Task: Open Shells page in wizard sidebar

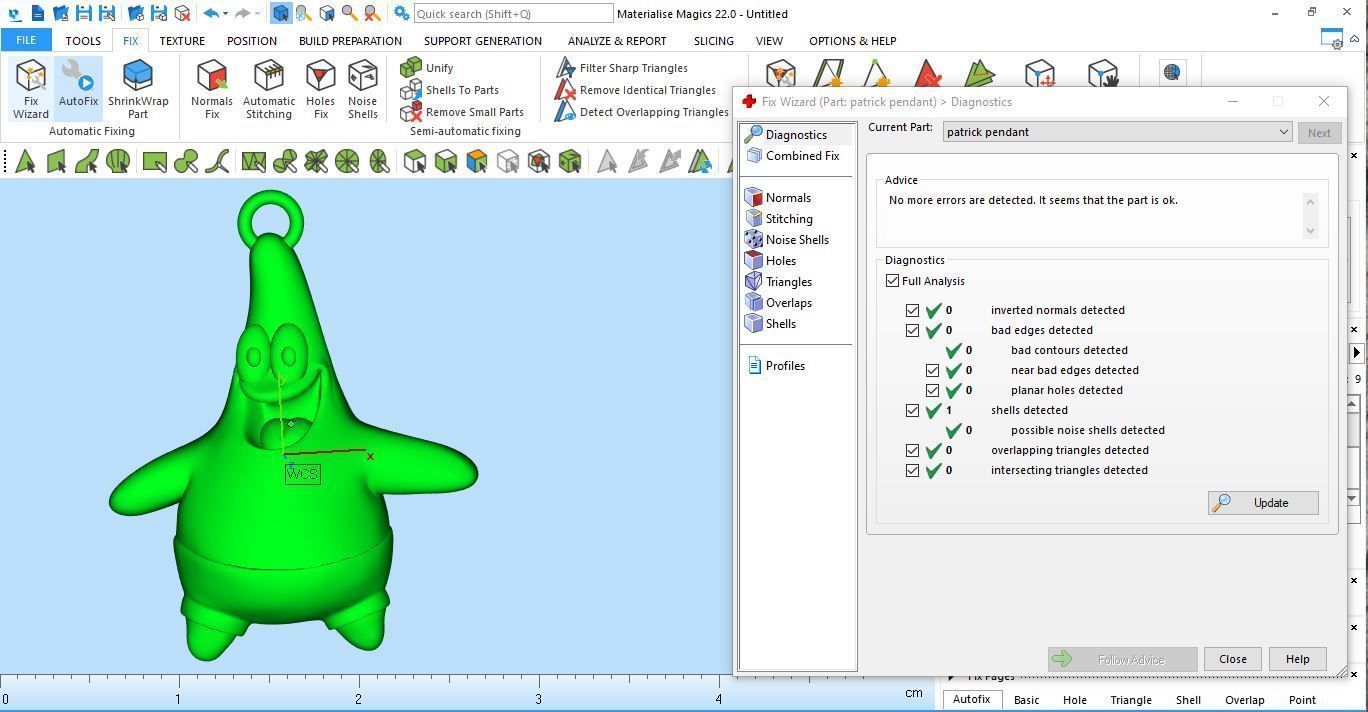Action: tap(771, 324)
